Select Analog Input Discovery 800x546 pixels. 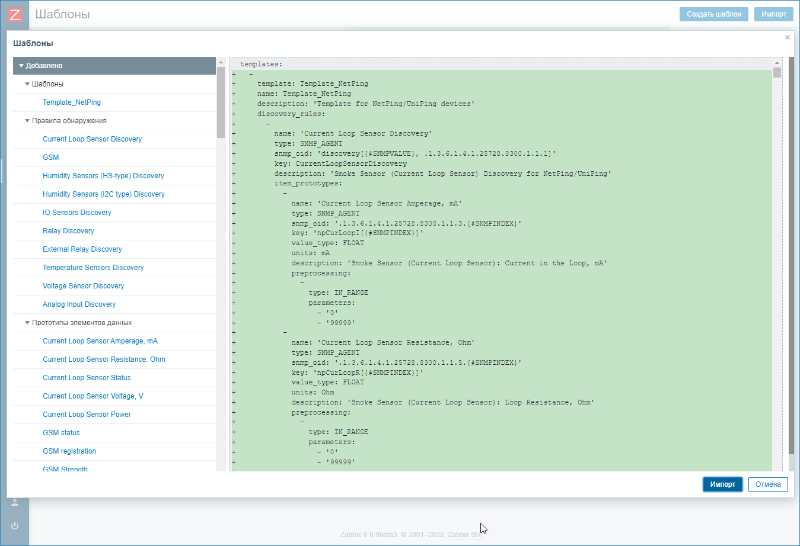[x=79, y=305]
